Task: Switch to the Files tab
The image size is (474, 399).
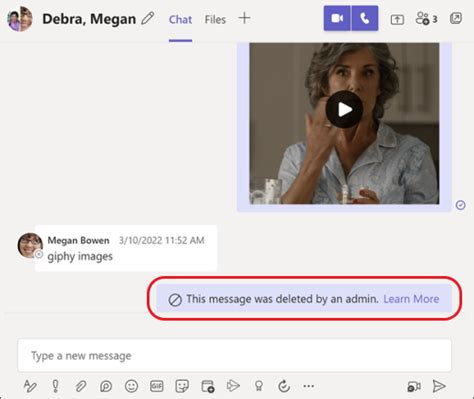Action: pos(215,20)
